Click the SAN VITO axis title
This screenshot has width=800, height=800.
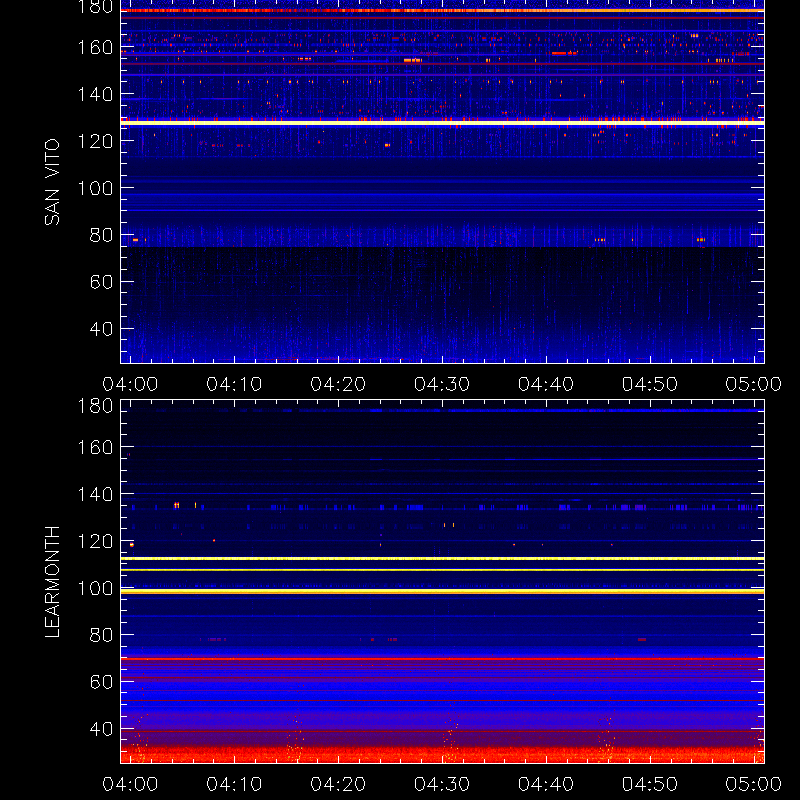tap(52, 182)
